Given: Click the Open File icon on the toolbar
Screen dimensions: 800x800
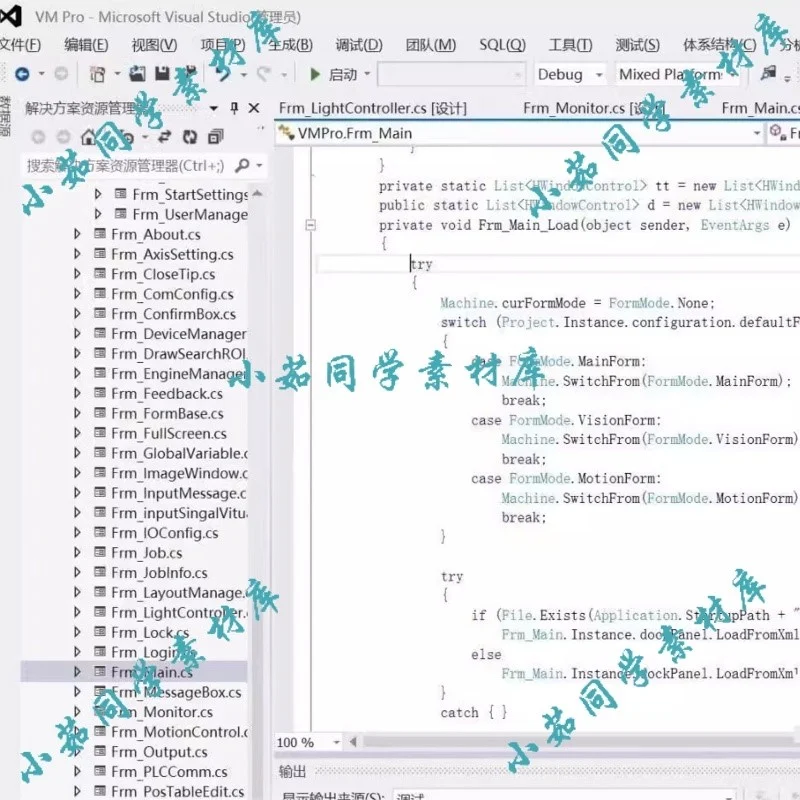Looking at the screenshot, I should click(138, 73).
